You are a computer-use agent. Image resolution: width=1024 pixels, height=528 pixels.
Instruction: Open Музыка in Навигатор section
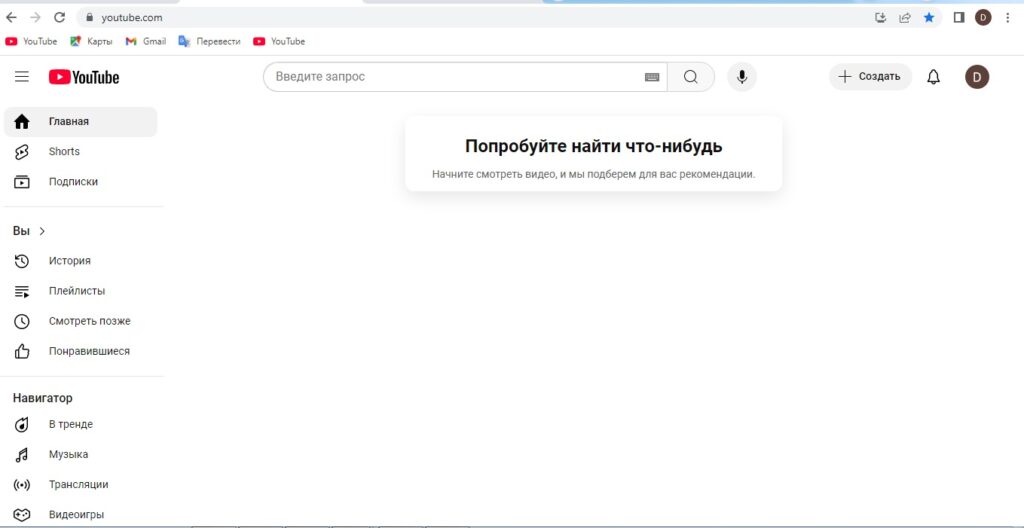coord(68,454)
